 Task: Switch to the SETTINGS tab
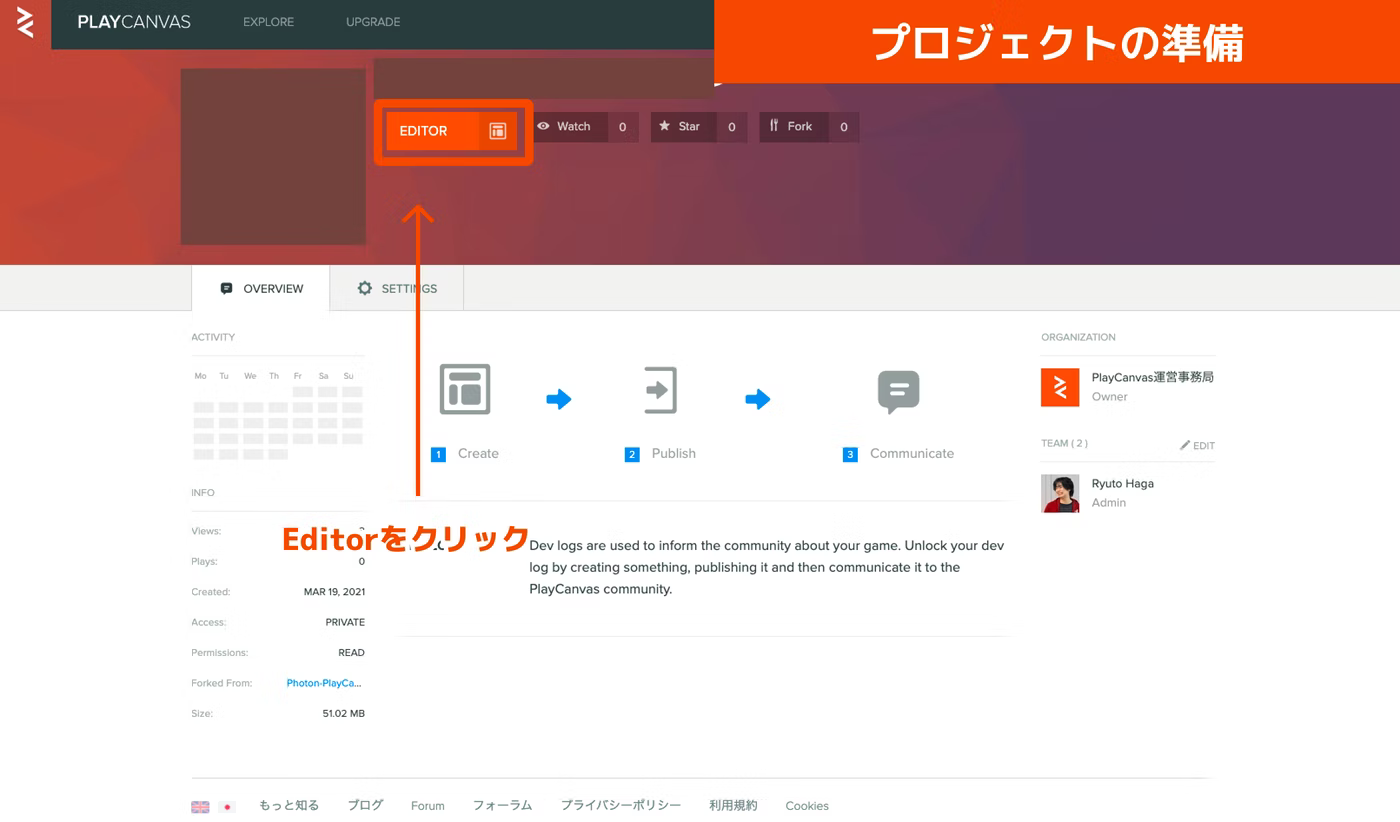[397, 288]
